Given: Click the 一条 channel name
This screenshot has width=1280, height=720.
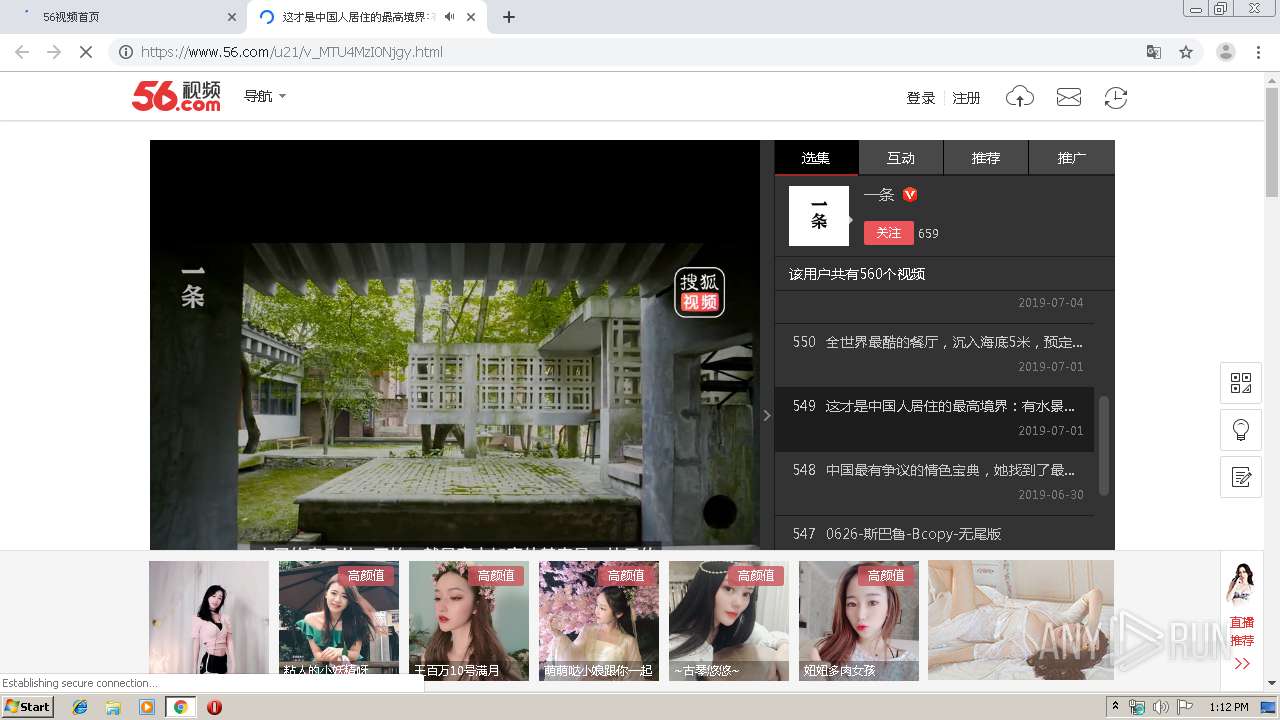Looking at the screenshot, I should pos(879,195).
